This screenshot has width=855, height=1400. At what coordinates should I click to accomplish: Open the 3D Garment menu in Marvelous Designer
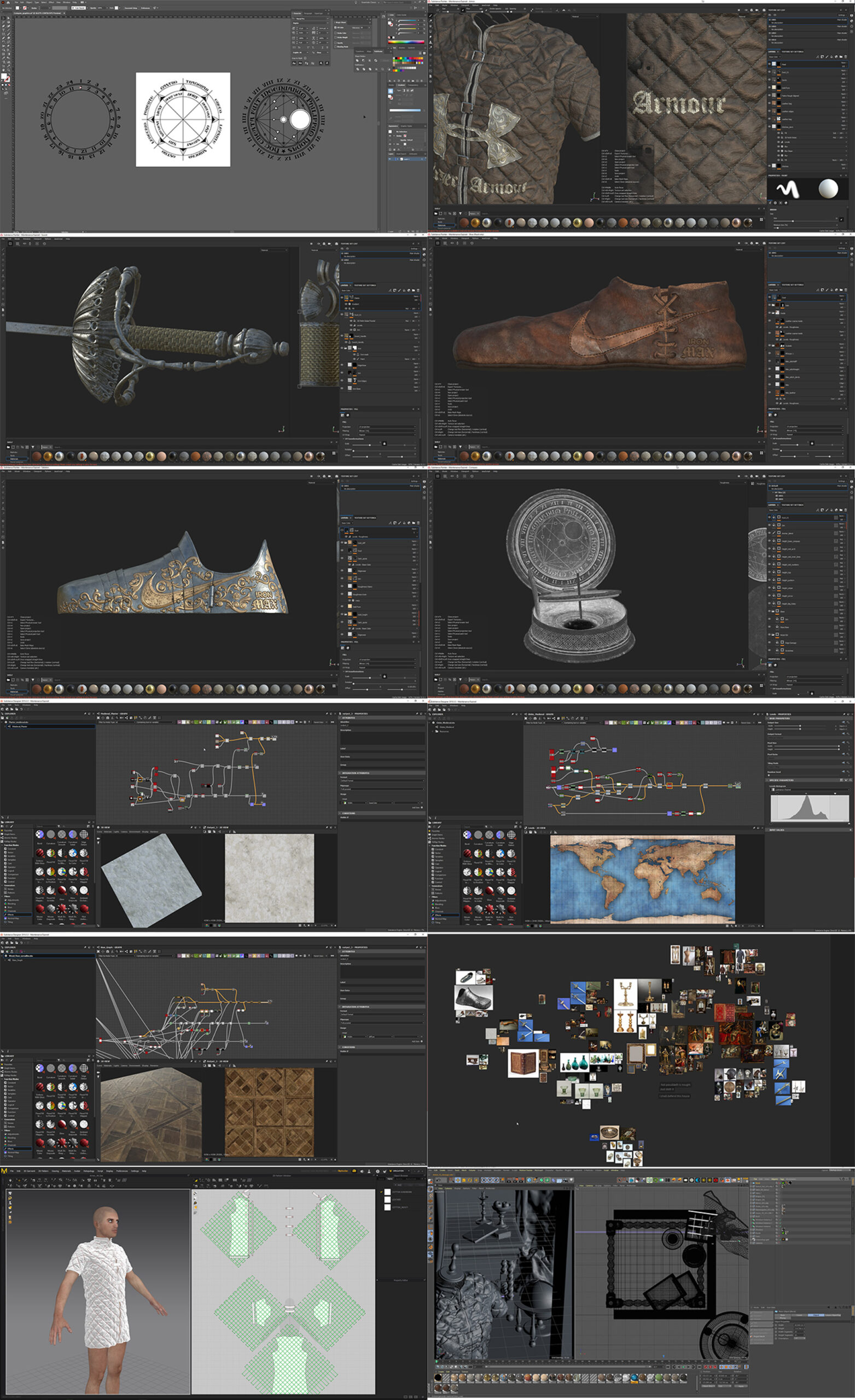coord(29,1171)
